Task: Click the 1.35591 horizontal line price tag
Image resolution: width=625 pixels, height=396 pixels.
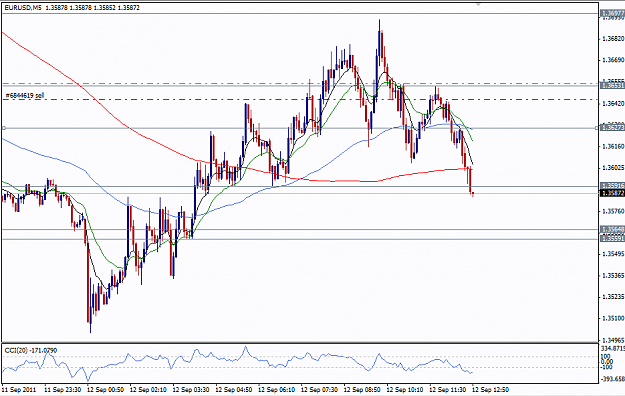Action: [612, 238]
